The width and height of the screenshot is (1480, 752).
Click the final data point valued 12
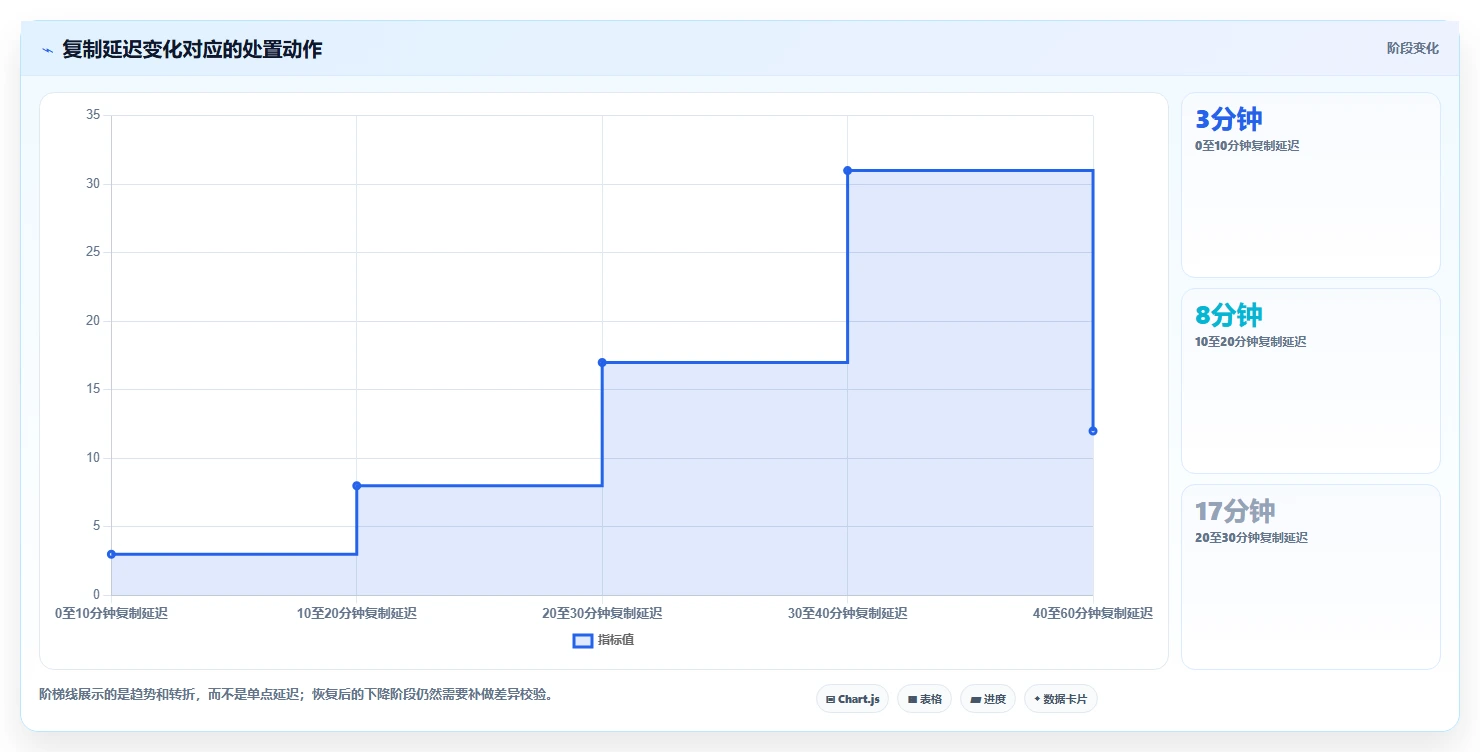(1093, 431)
